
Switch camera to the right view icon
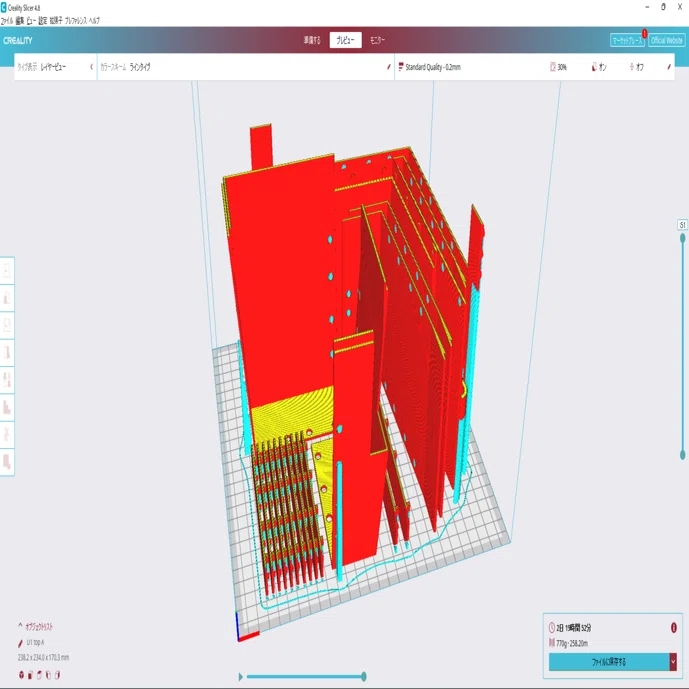click(58, 674)
